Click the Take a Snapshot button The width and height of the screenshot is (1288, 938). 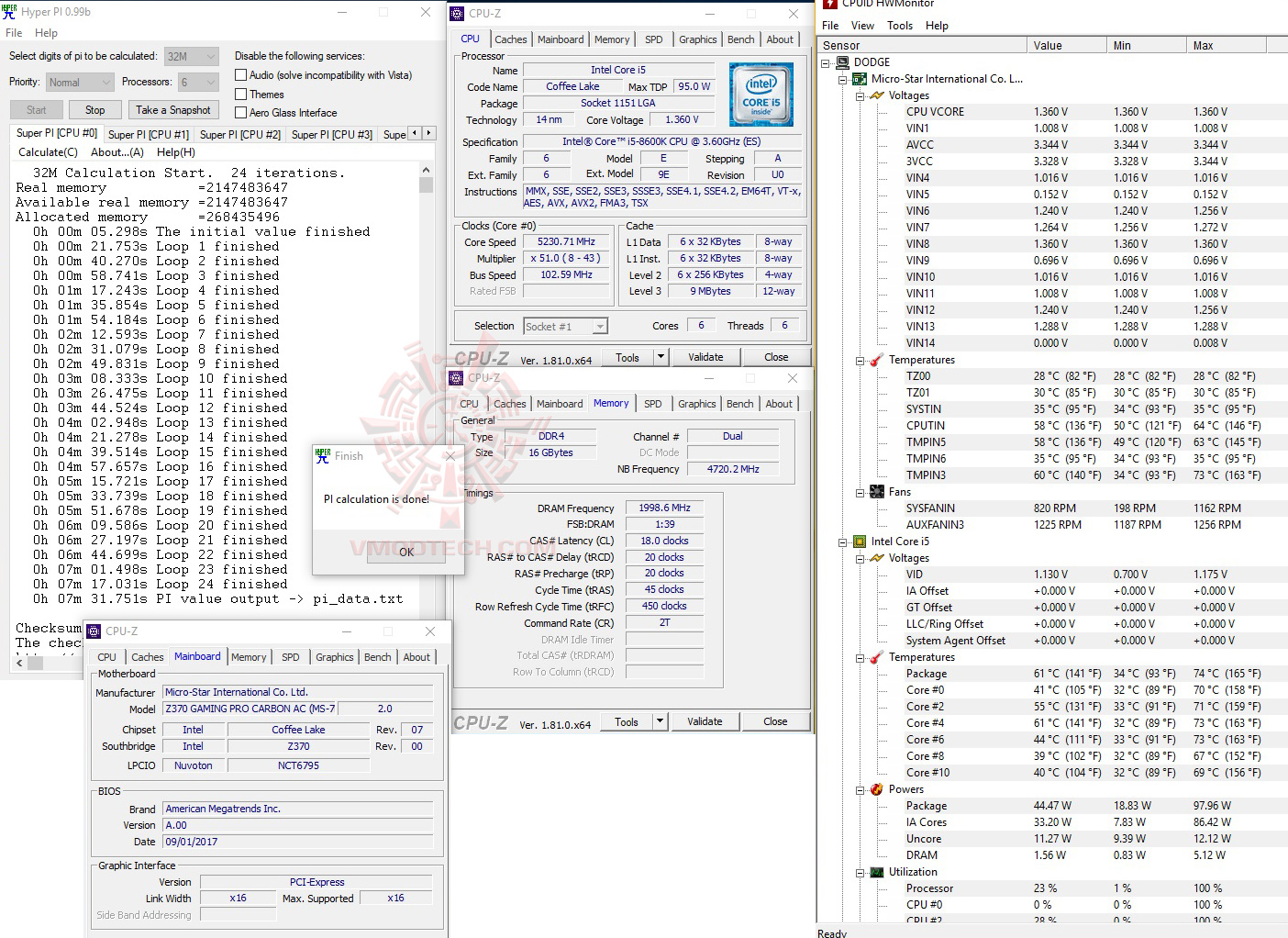point(173,109)
